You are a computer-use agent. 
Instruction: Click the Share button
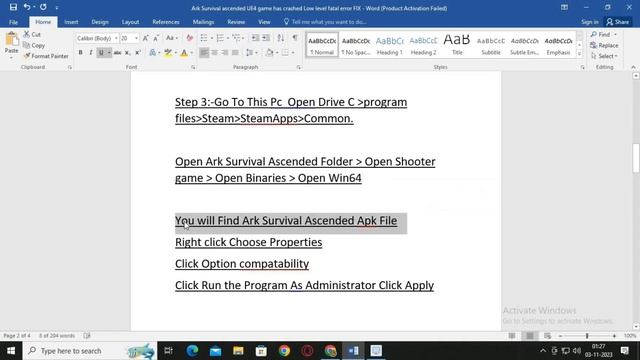click(x=618, y=22)
